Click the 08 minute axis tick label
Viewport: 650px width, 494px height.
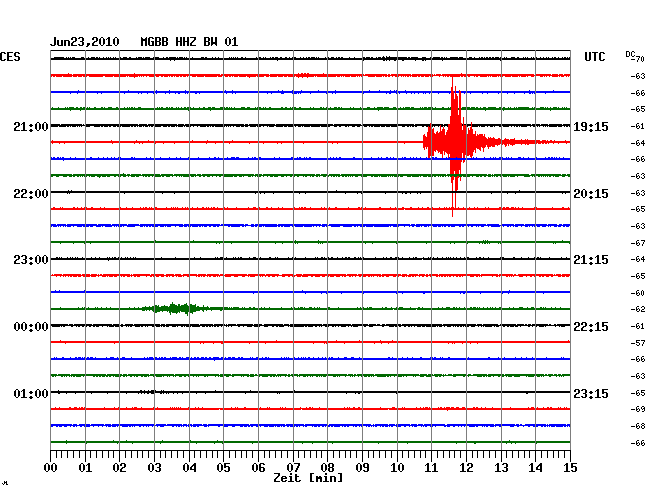327,467
